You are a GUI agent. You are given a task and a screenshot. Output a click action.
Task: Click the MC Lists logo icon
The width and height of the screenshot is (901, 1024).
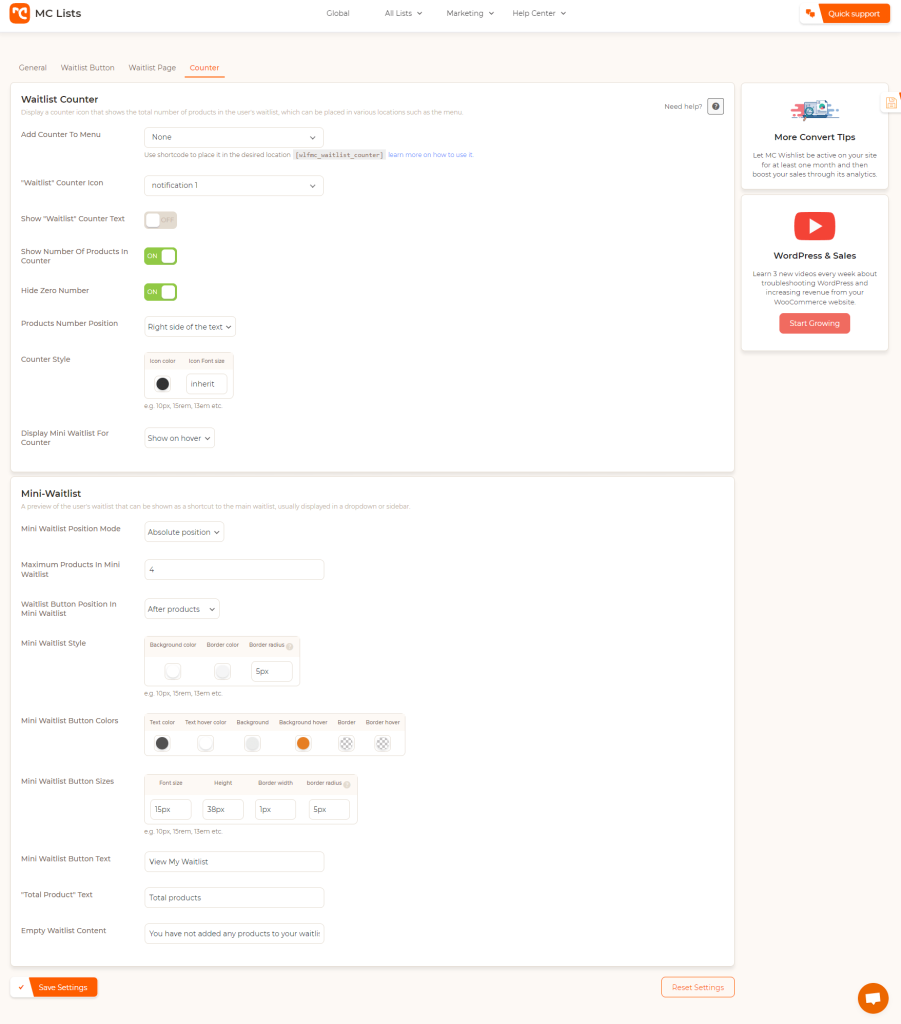20,13
